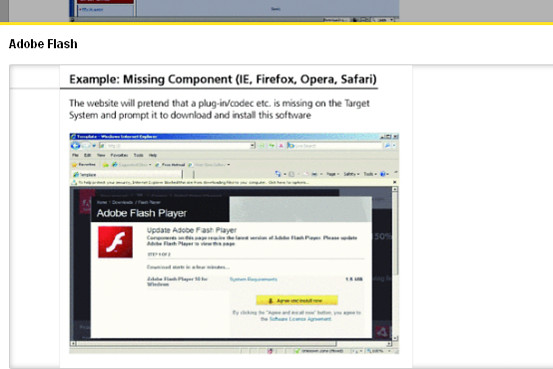The height and width of the screenshot is (369, 553).
Task: Click the address bar URL field
Action: (177, 145)
